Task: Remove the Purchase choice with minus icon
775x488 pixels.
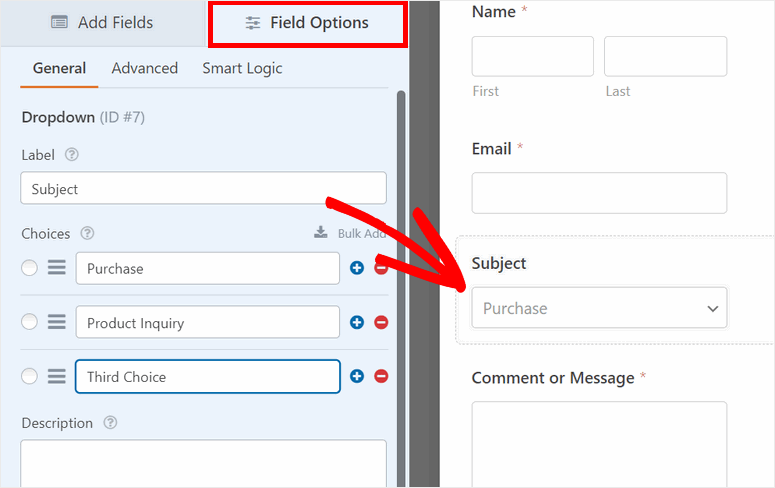Action: tap(381, 268)
